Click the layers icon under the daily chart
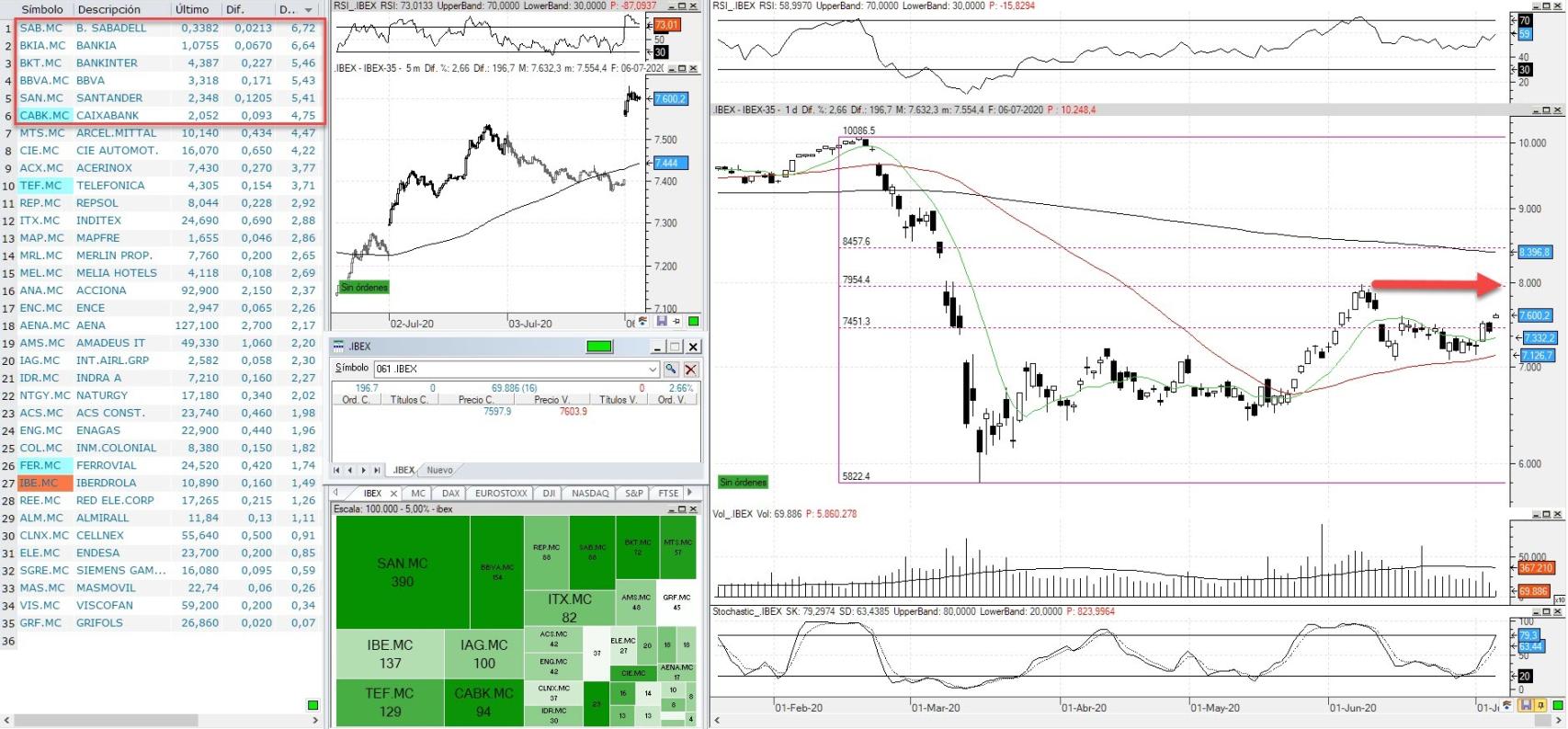Image resolution: width=1568 pixels, height=729 pixels. 1507,705
